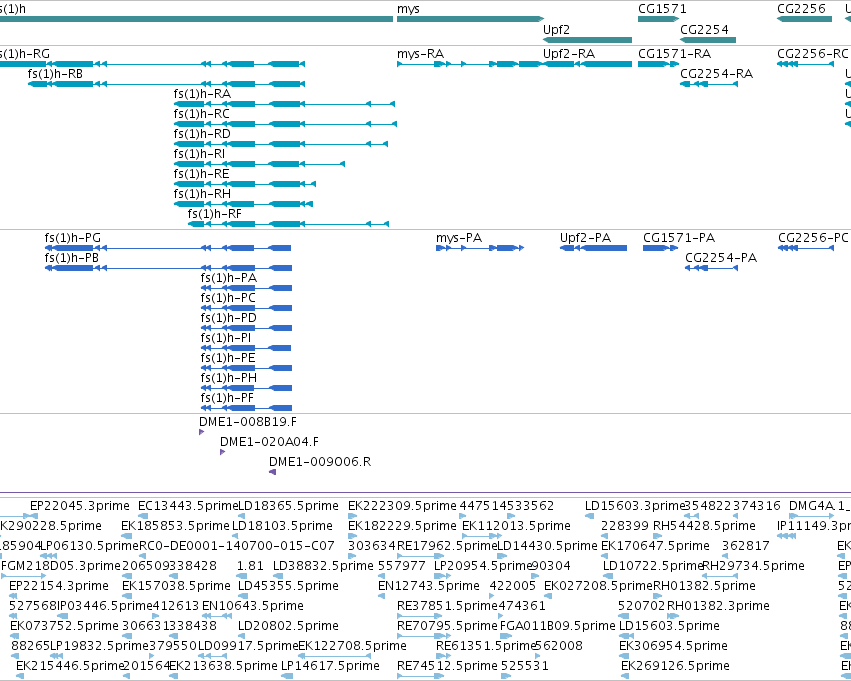Select the LP20954.5prime EST label
Screen dimensions: 851x681
click(482, 567)
